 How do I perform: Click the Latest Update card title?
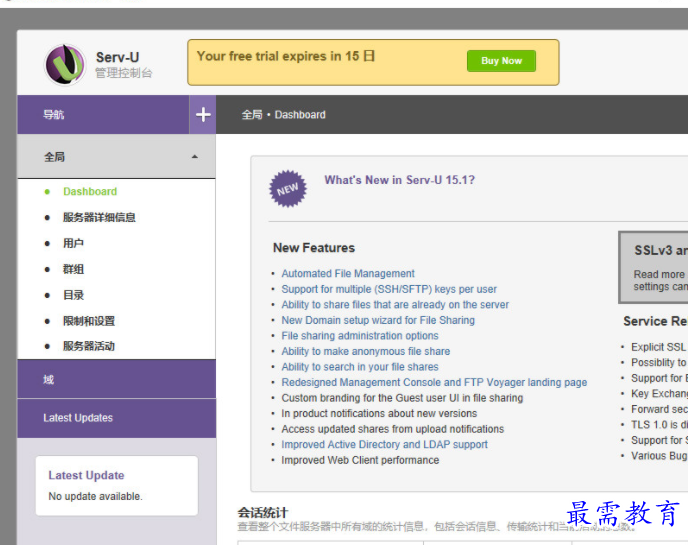pos(86,475)
